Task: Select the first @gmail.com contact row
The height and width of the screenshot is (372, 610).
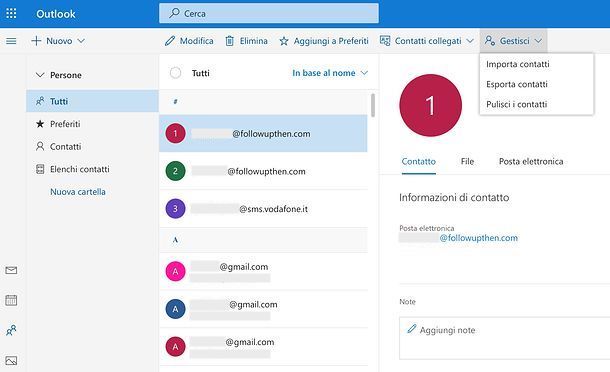Action: 263,271
